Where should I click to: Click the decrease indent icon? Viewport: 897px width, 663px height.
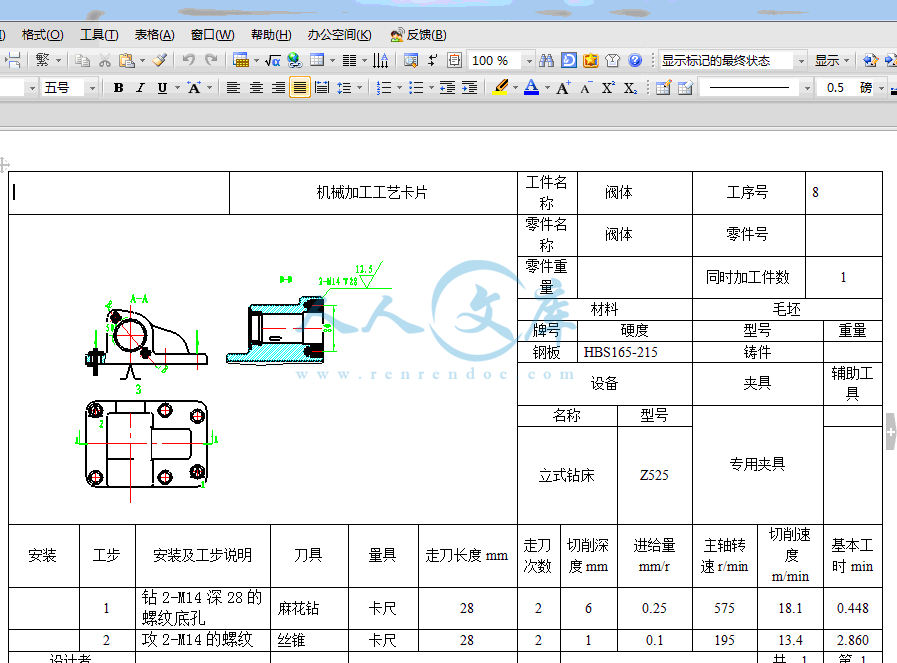[x=447, y=88]
